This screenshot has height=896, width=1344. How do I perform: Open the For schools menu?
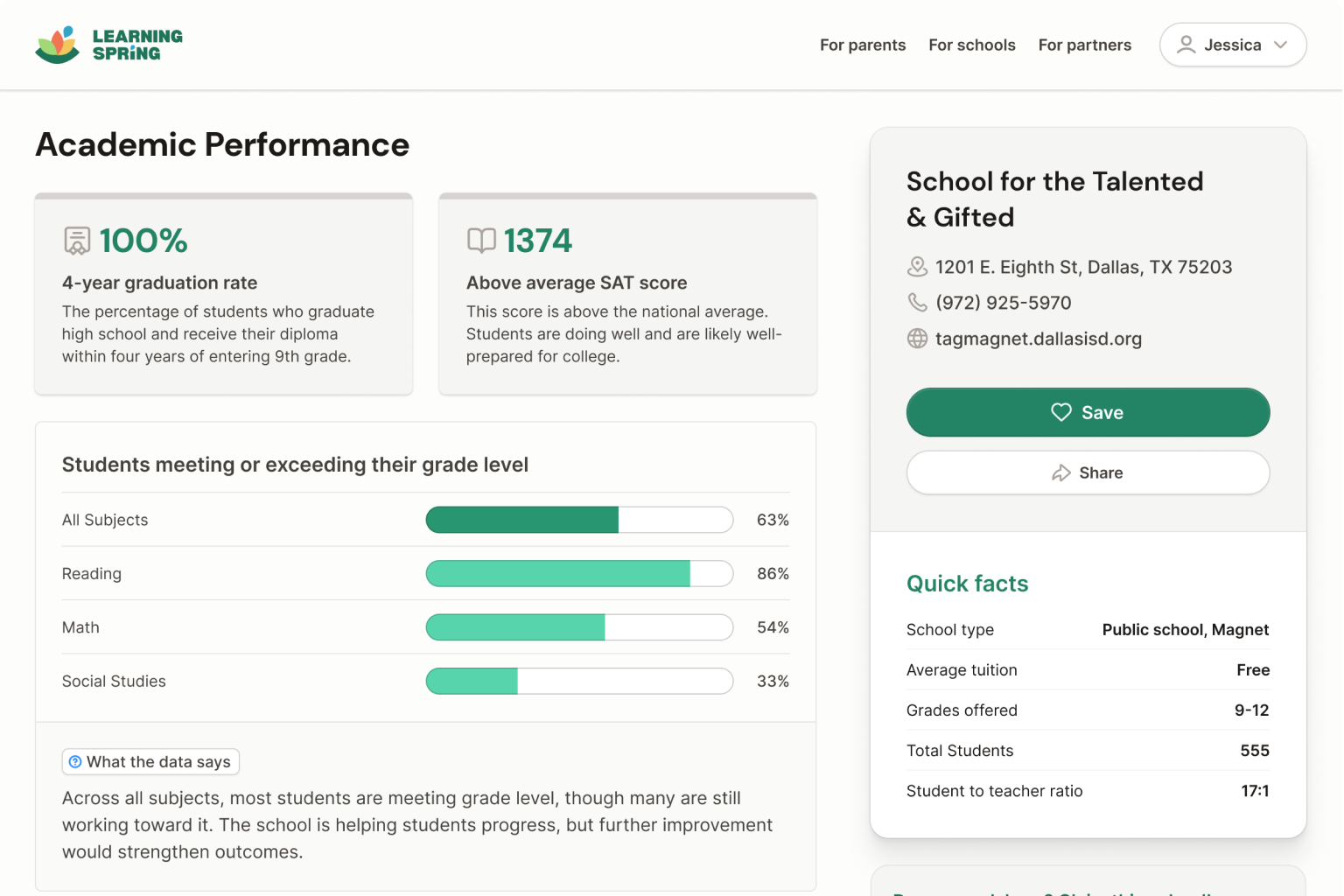click(x=971, y=45)
